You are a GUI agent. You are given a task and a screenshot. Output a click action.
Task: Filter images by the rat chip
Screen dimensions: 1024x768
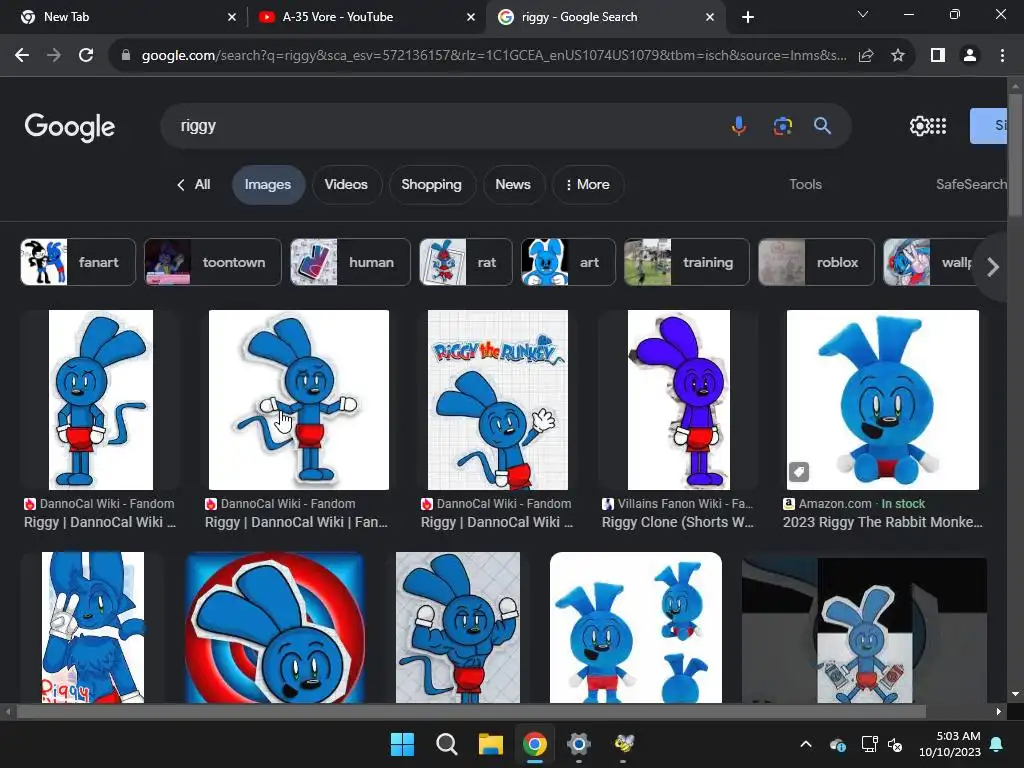(466, 262)
